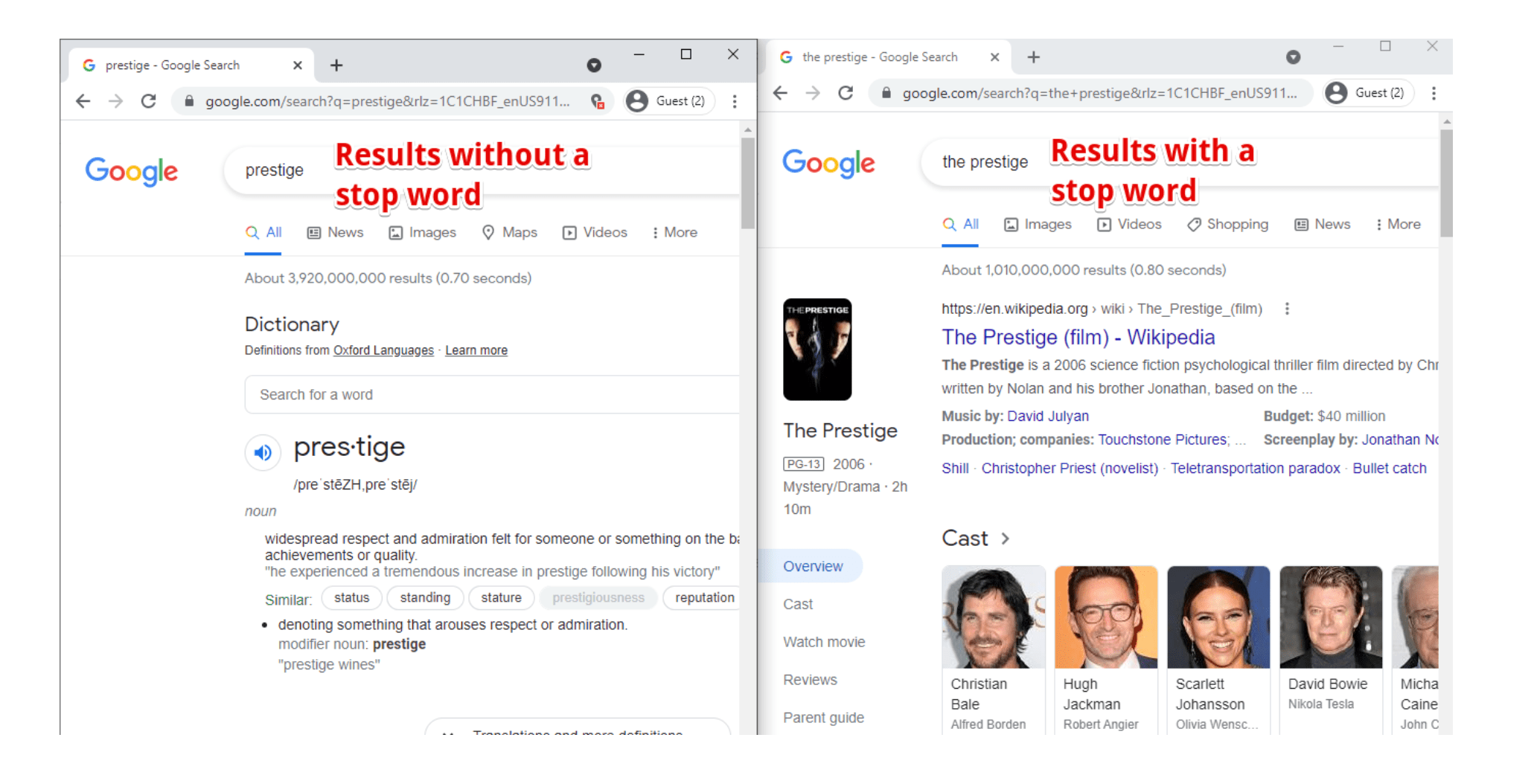Select the 'status' similar word chip

[x=351, y=598]
